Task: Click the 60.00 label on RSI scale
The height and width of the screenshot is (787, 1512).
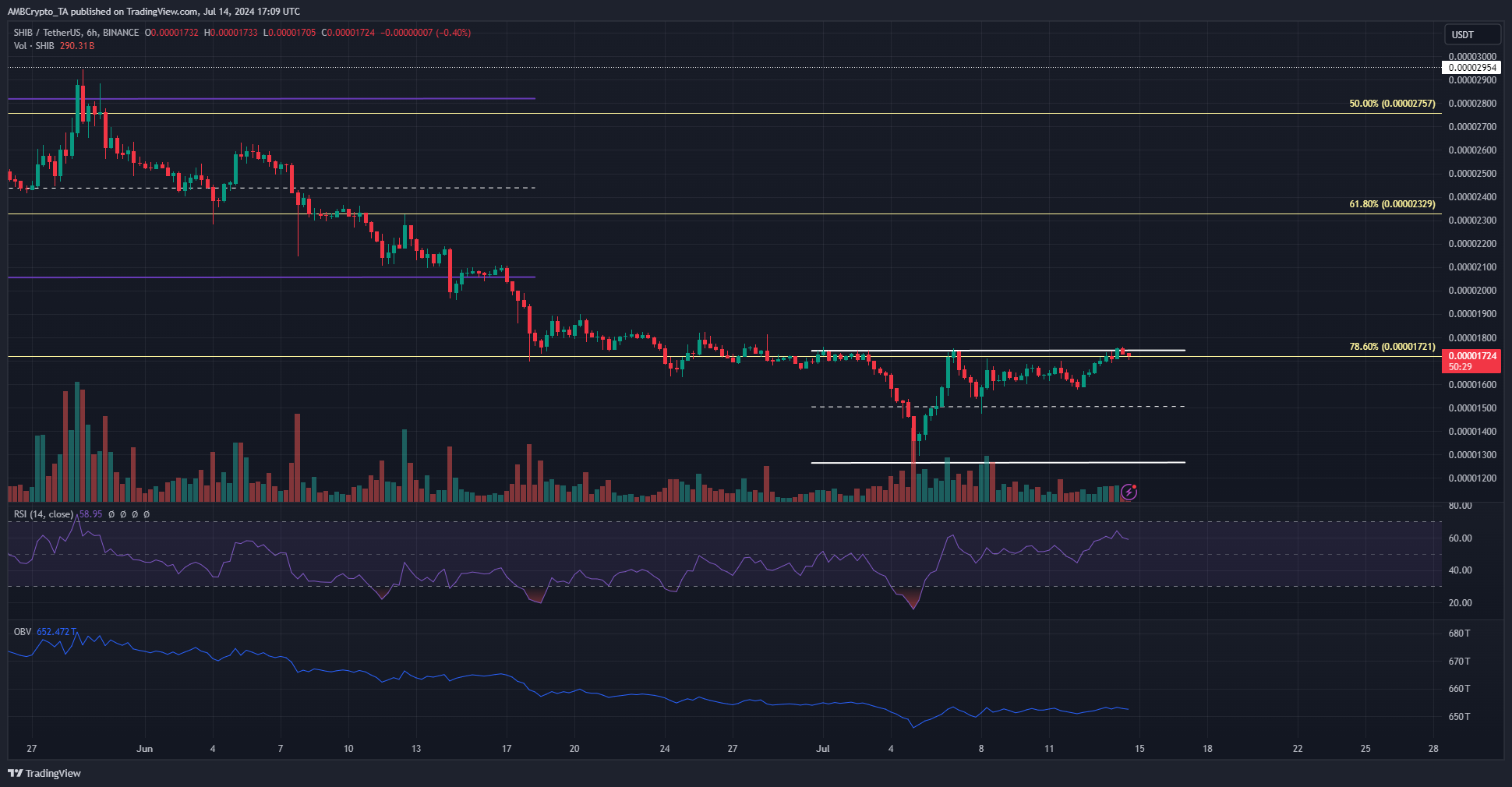Action: (1460, 538)
